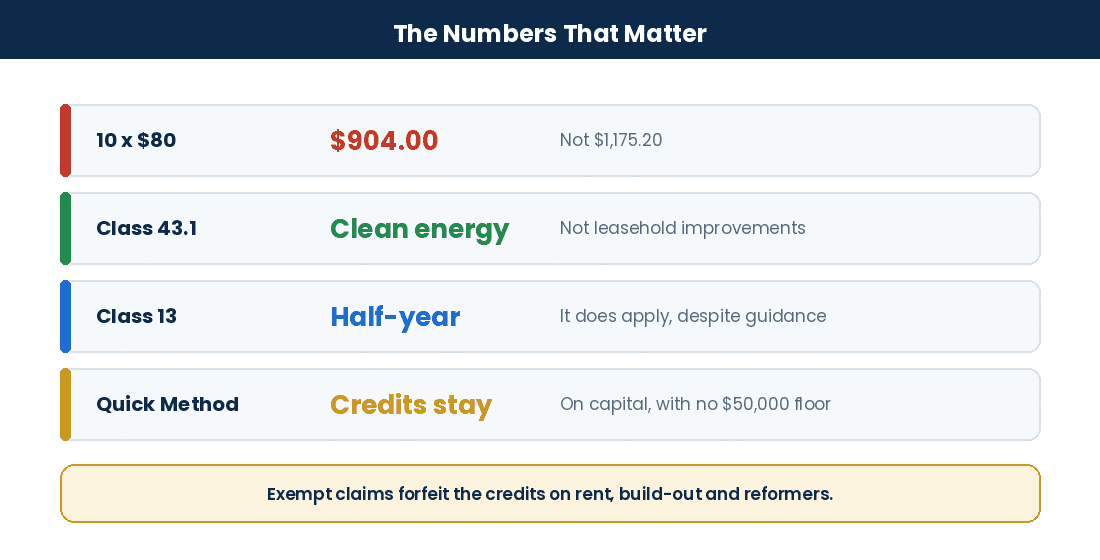Image resolution: width=1100 pixels, height=560 pixels.
Task: Click the green Clean energy text
Action: tap(420, 229)
